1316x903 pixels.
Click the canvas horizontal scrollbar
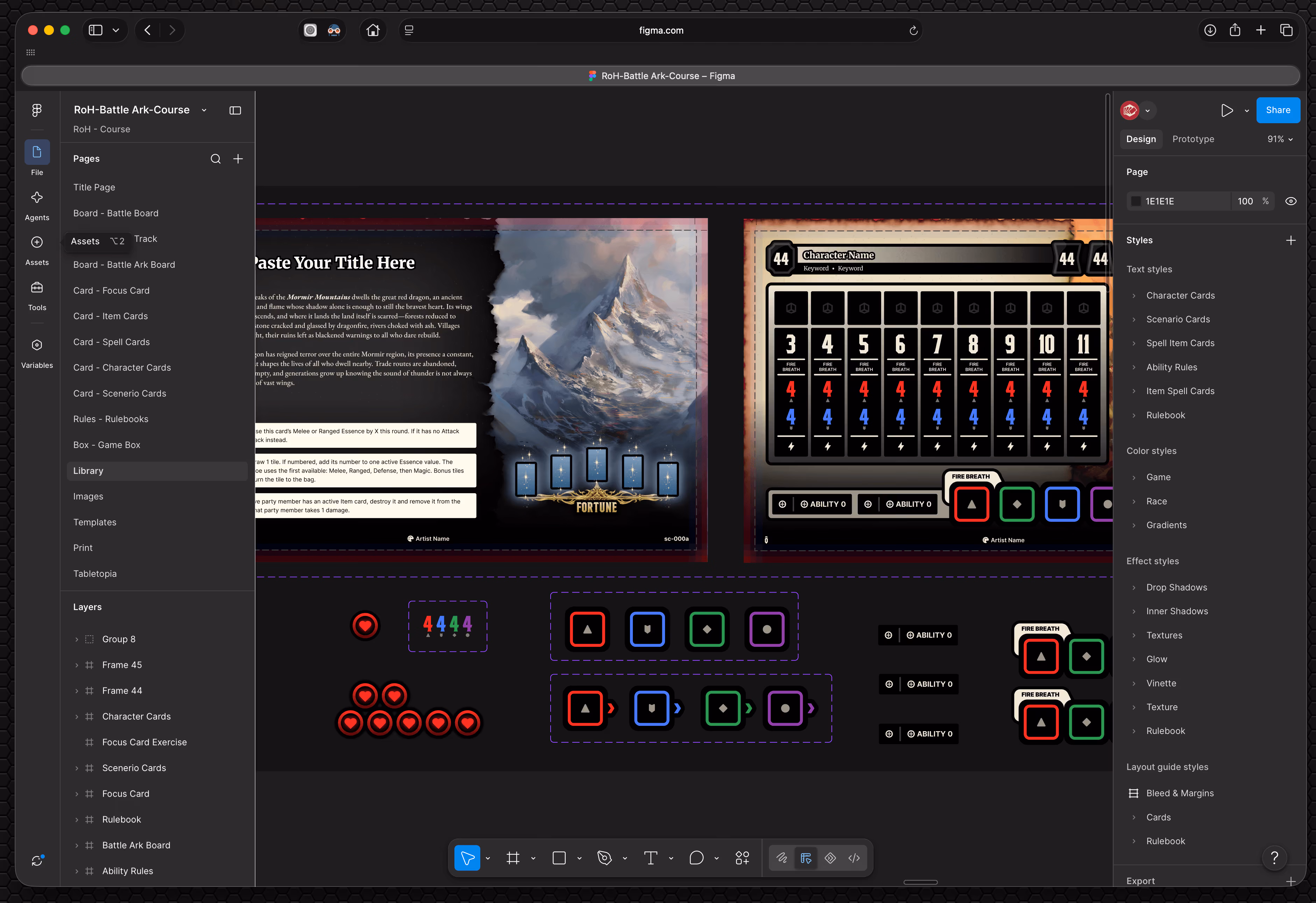pyautogui.click(x=920, y=882)
